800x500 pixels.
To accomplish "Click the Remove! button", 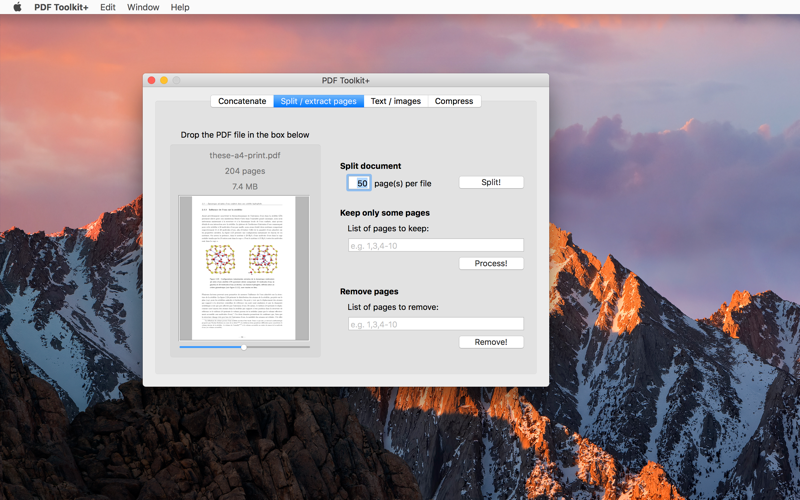I will 491,342.
